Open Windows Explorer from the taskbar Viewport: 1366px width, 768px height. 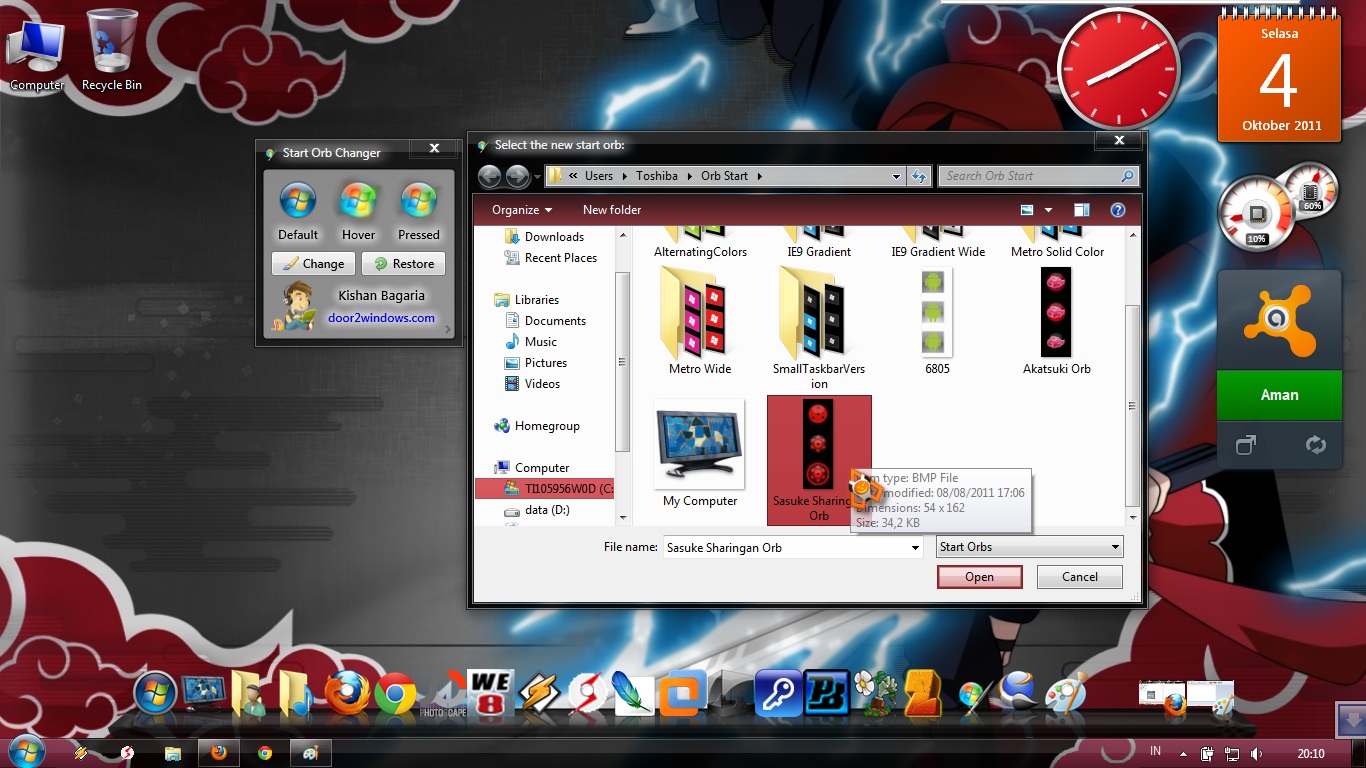[172, 753]
